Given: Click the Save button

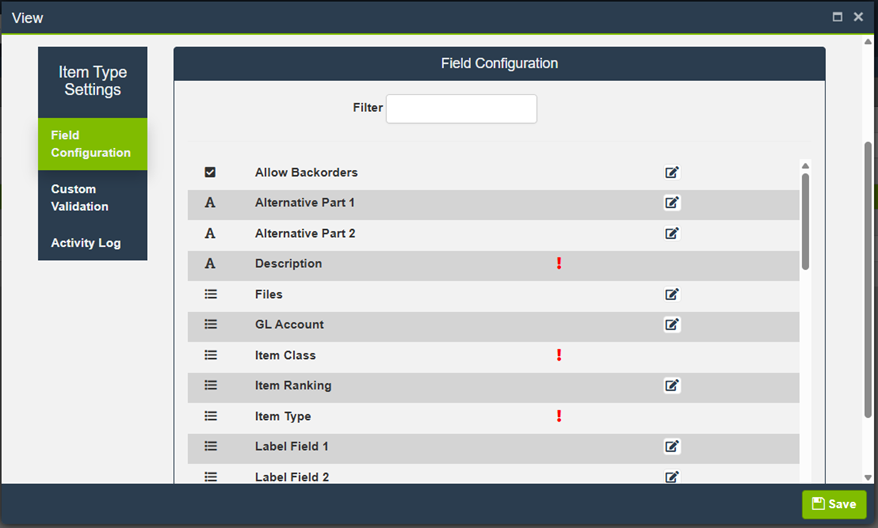Looking at the screenshot, I should click(834, 504).
